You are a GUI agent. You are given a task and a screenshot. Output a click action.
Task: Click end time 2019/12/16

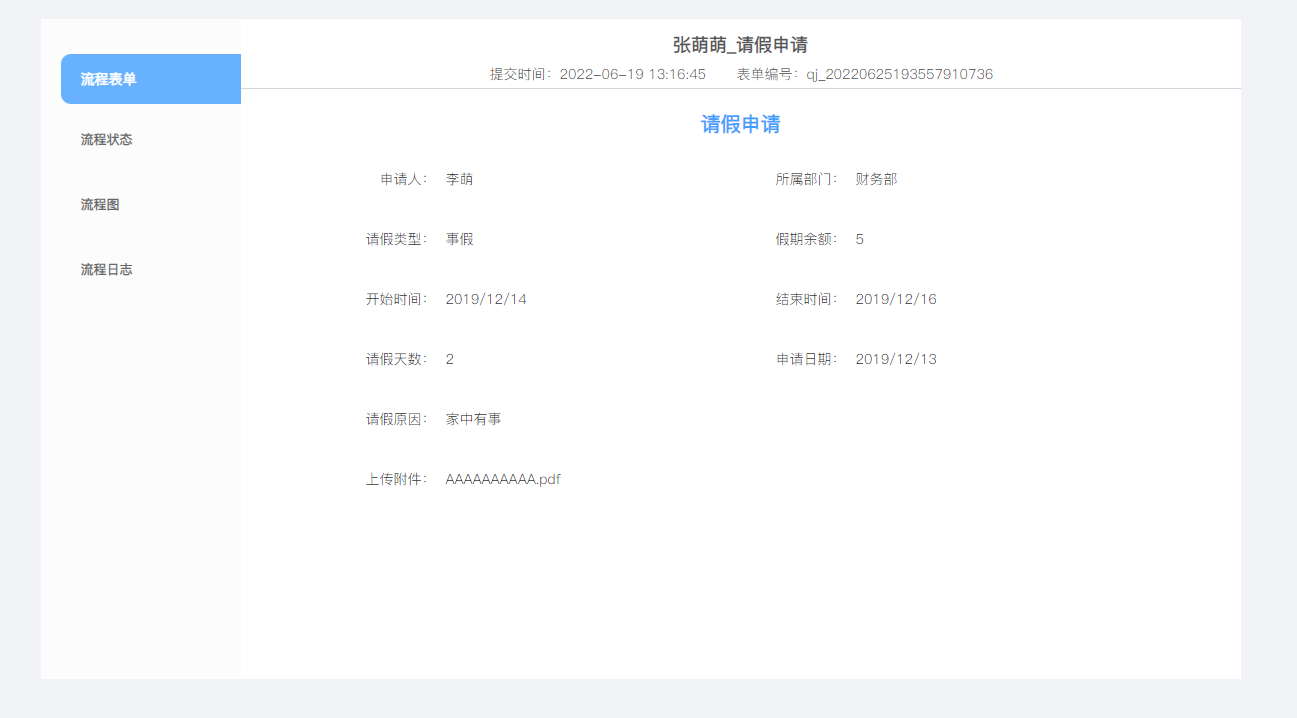pos(896,299)
